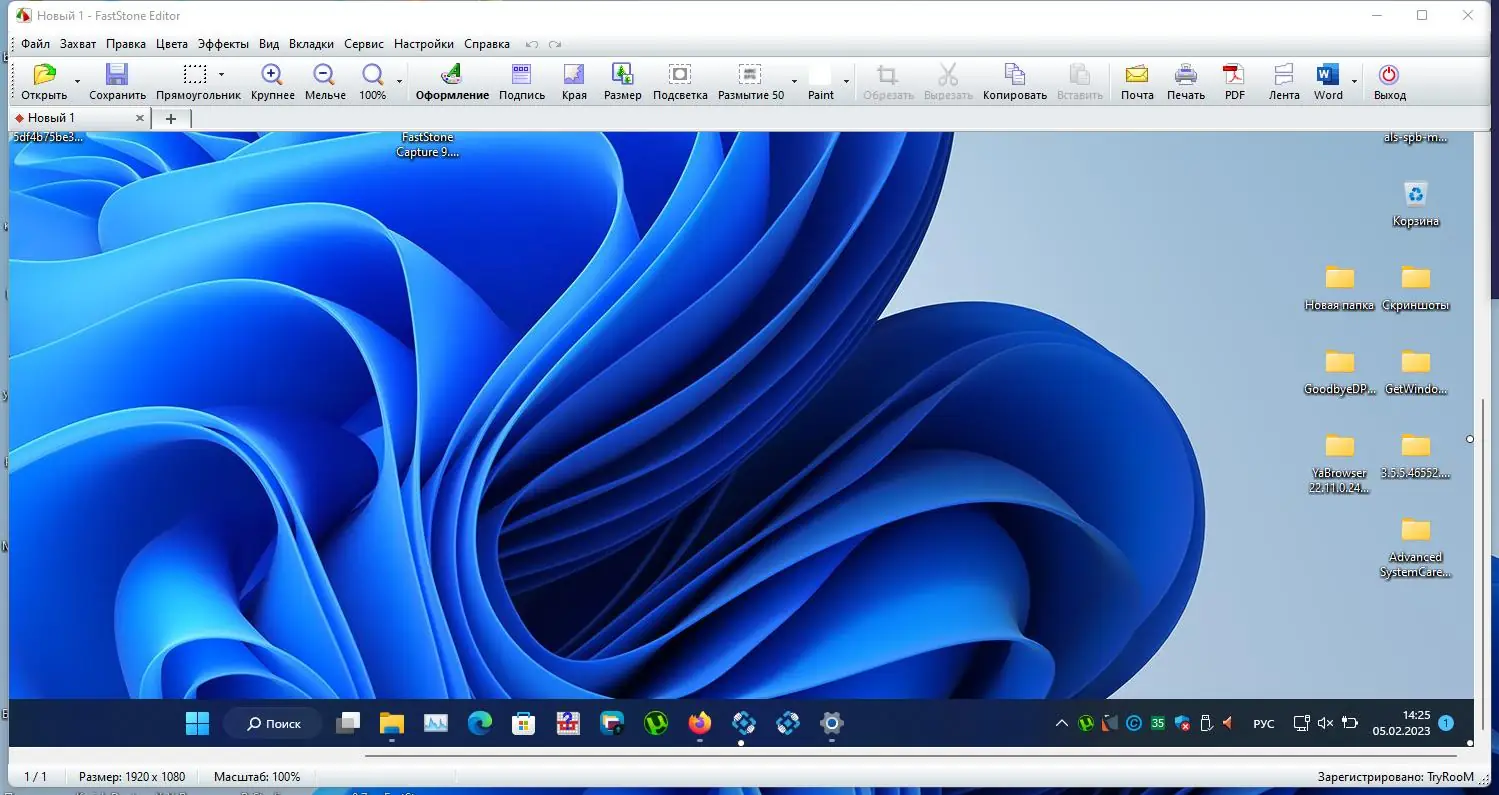This screenshot has width=1499, height=795.
Task: Close the Новый 1 tab
Action: coord(140,118)
